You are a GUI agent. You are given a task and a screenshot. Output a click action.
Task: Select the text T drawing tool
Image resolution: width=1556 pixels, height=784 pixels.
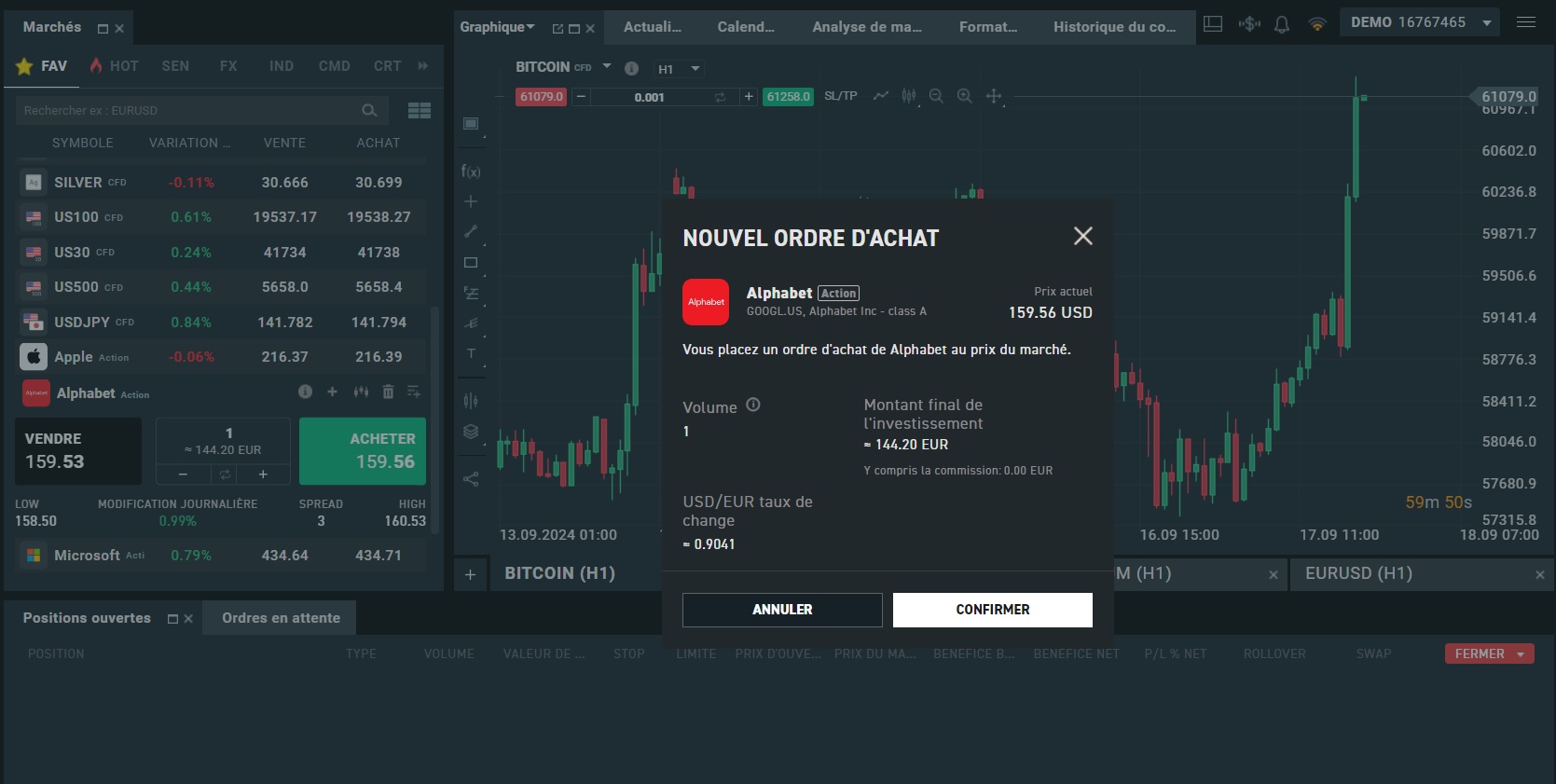click(x=471, y=353)
